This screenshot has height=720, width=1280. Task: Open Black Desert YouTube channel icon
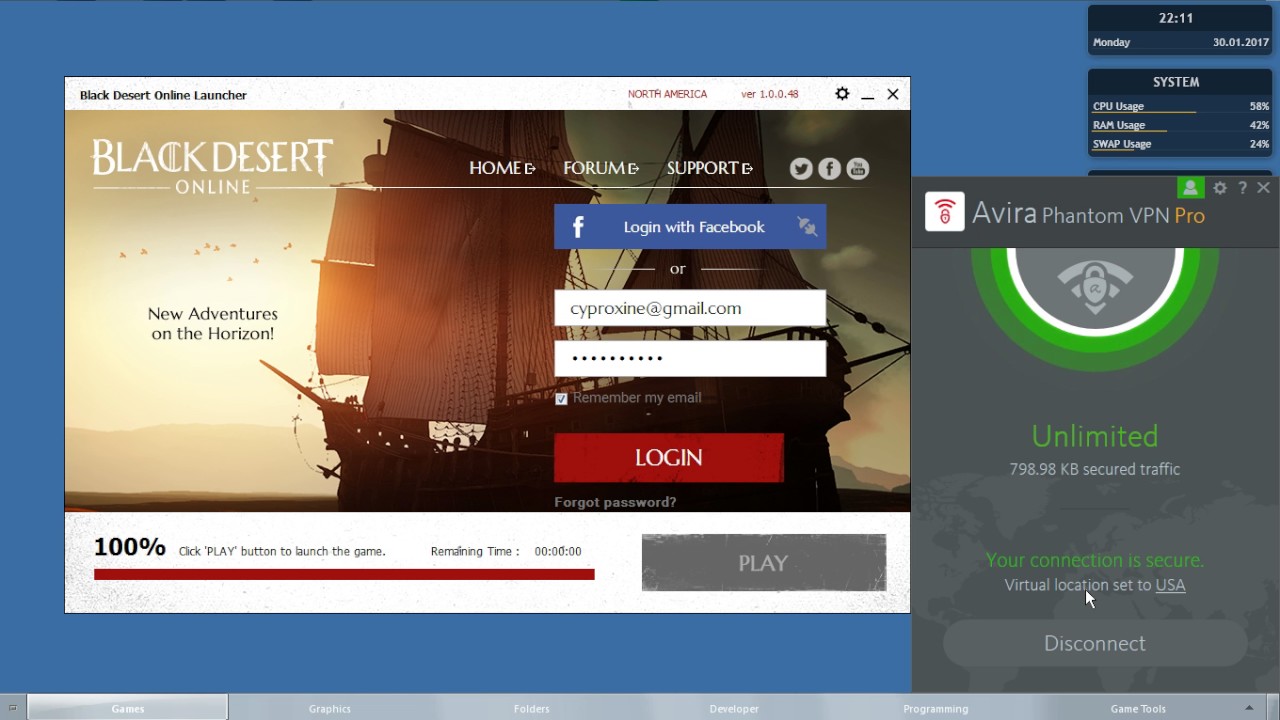point(858,169)
